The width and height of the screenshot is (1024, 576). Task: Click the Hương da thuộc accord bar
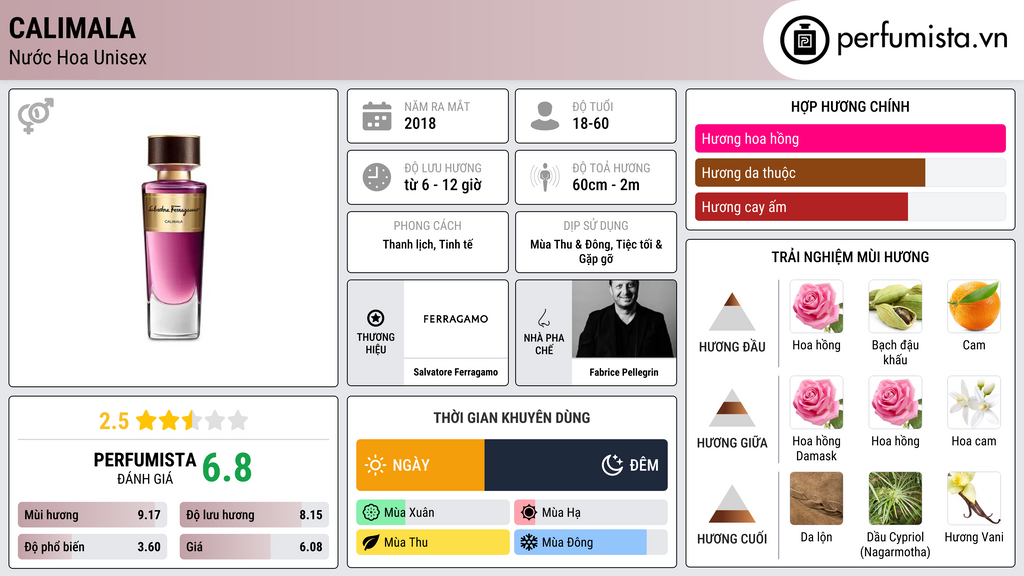(850, 172)
